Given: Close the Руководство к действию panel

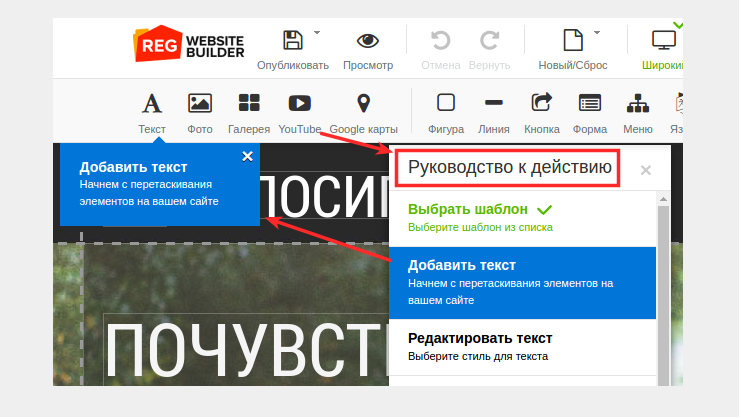Looking at the screenshot, I should (x=646, y=170).
